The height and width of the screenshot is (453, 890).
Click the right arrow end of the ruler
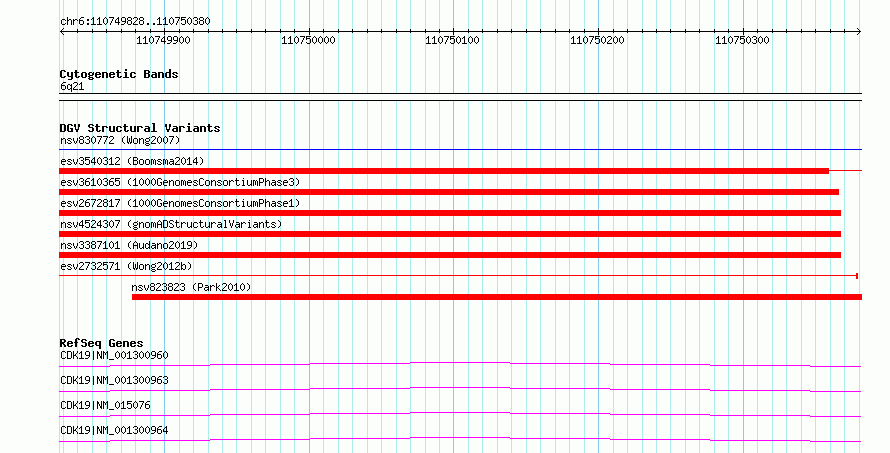pos(859,32)
